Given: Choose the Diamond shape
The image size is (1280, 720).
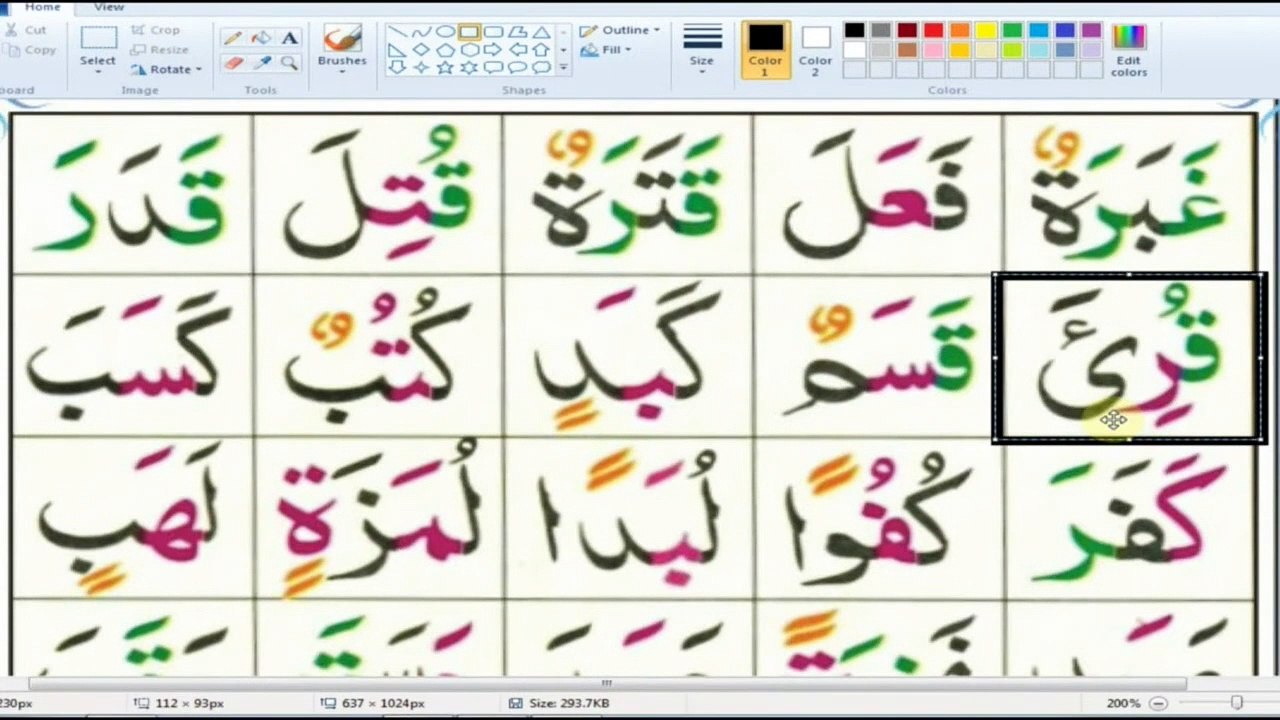Looking at the screenshot, I should 421,49.
